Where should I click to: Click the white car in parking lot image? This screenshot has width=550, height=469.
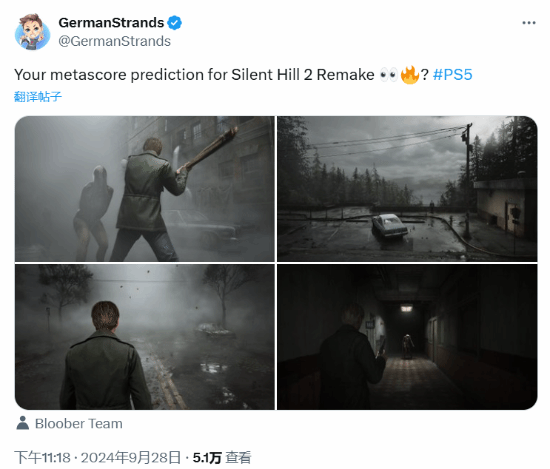coord(389,225)
